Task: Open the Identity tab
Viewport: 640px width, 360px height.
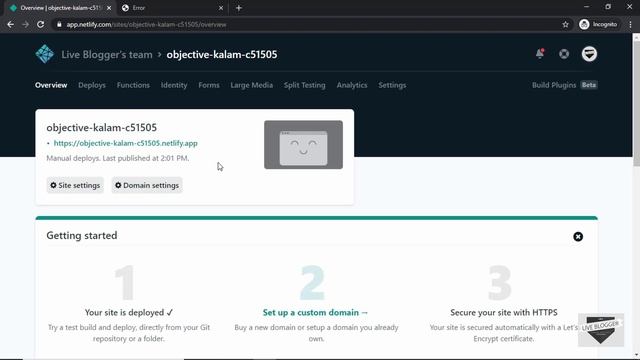Action: (174, 85)
